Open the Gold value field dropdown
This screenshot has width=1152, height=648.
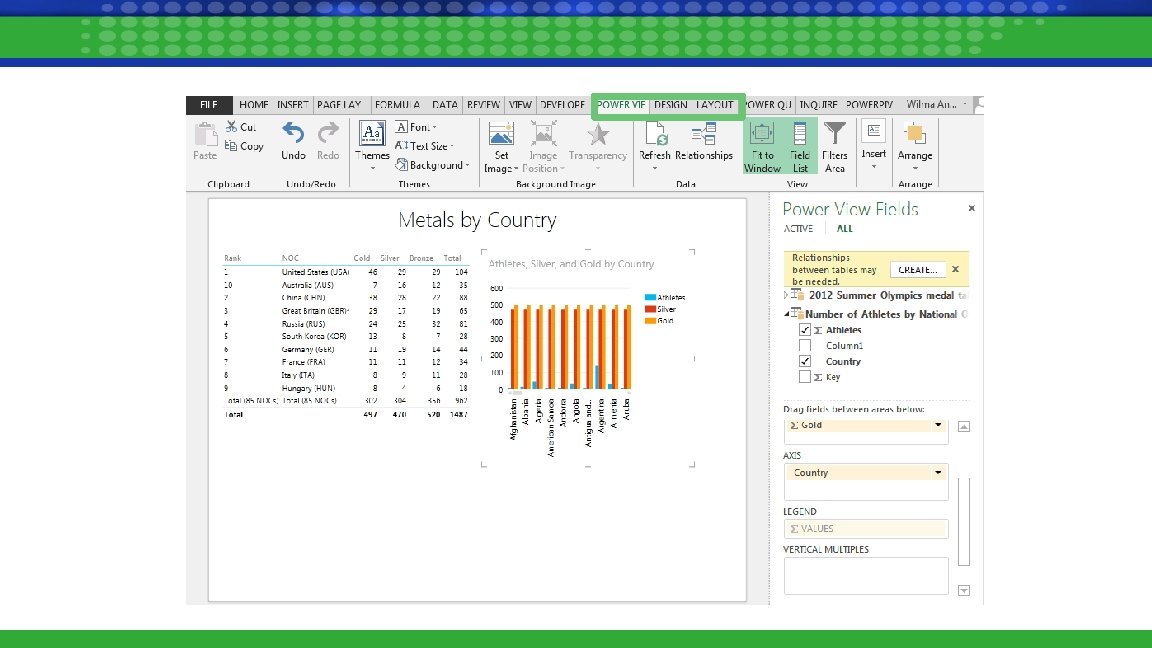938,425
